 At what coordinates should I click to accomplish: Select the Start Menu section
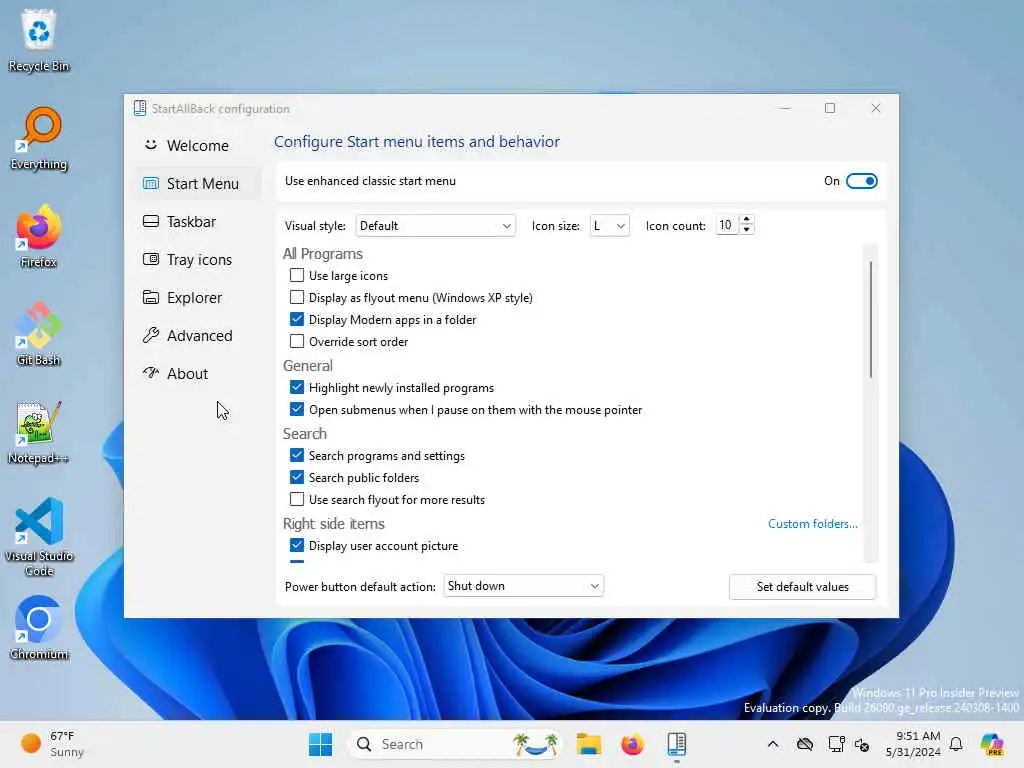point(198,184)
